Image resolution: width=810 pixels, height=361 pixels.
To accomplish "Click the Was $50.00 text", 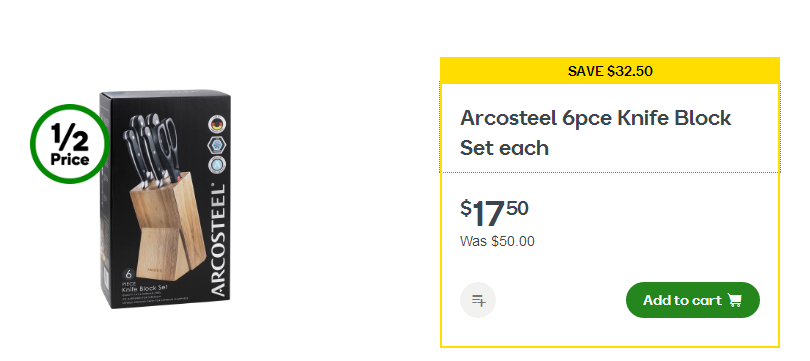I will pos(497,241).
